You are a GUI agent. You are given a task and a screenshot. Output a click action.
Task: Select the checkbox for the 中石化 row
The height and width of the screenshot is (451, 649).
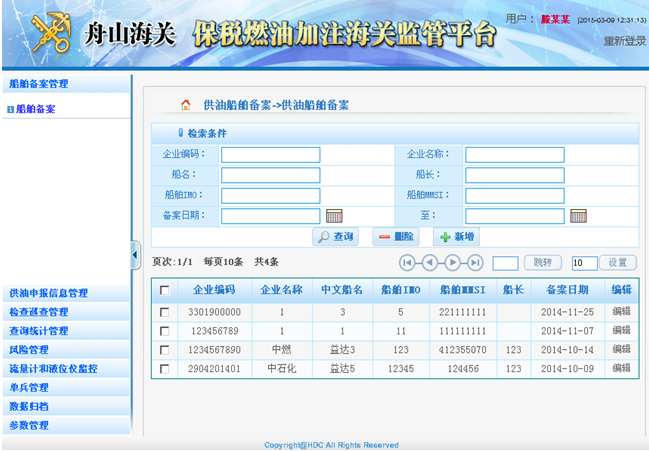[164, 369]
